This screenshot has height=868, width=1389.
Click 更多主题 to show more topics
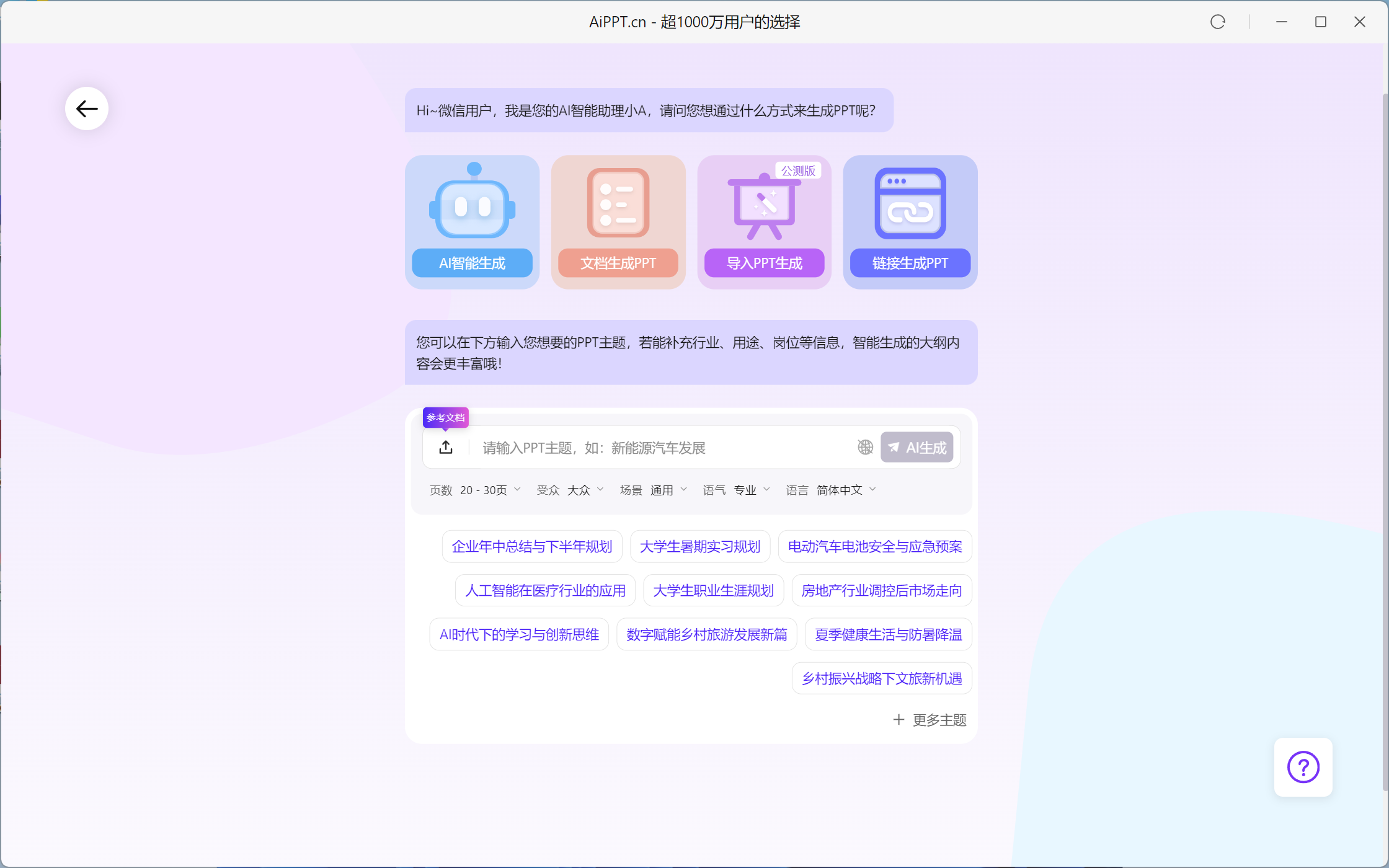930,720
